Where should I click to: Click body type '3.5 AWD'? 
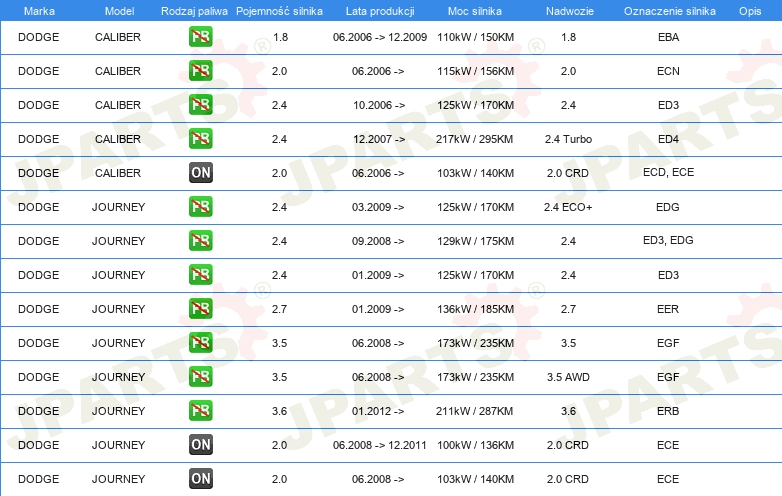point(568,377)
